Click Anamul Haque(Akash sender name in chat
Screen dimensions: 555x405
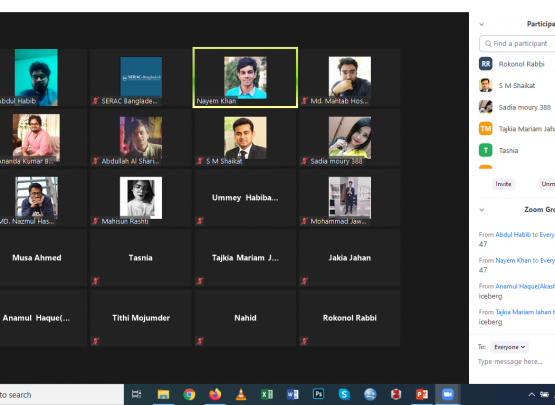click(x=525, y=286)
